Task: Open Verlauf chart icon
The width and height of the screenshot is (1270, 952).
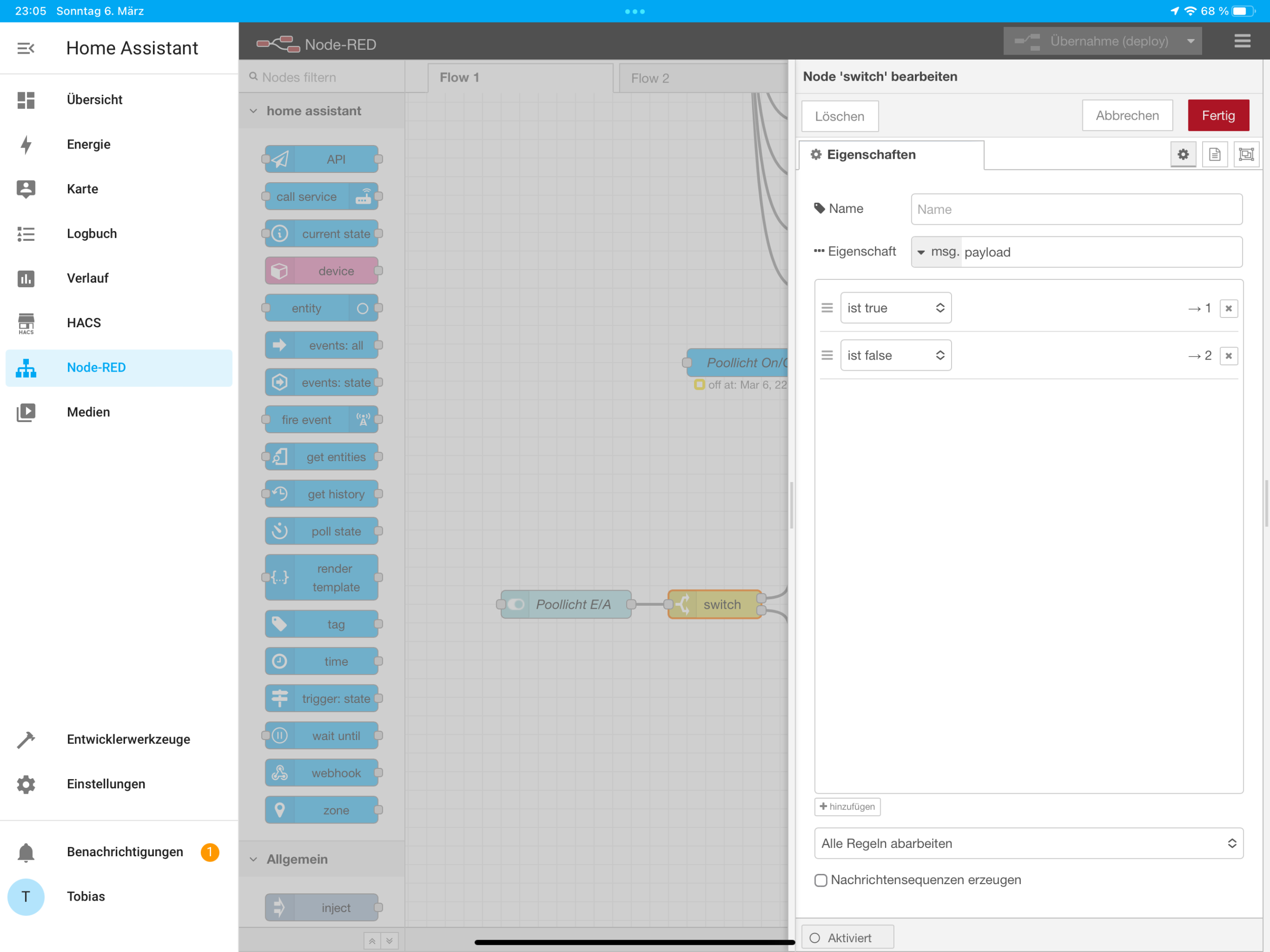Action: coord(26,278)
